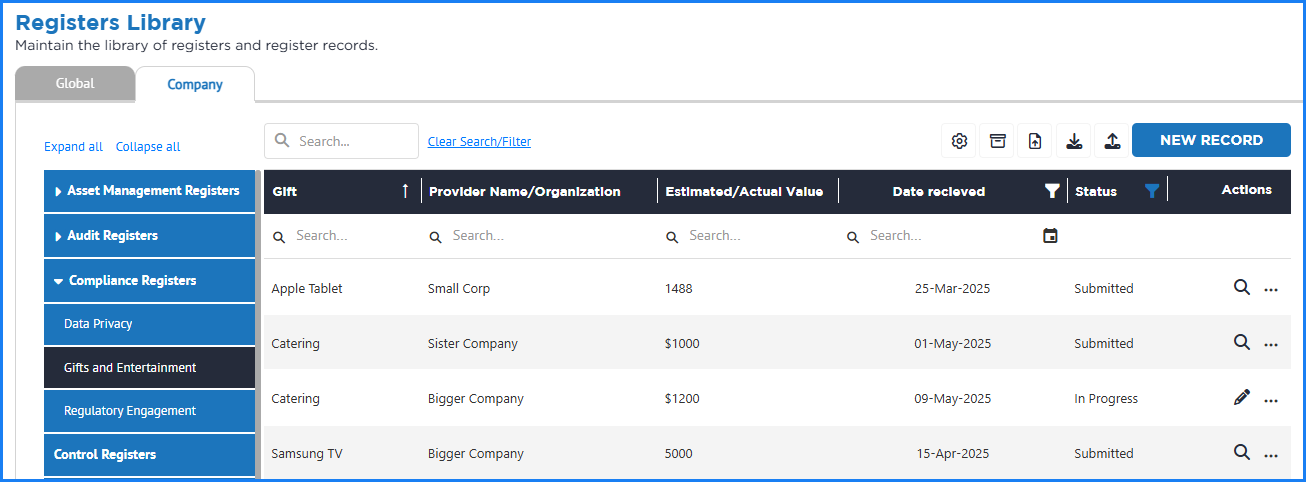Image resolution: width=1306 pixels, height=482 pixels.
Task: Click the 01-May-2025 date cell
Action: [953, 344]
